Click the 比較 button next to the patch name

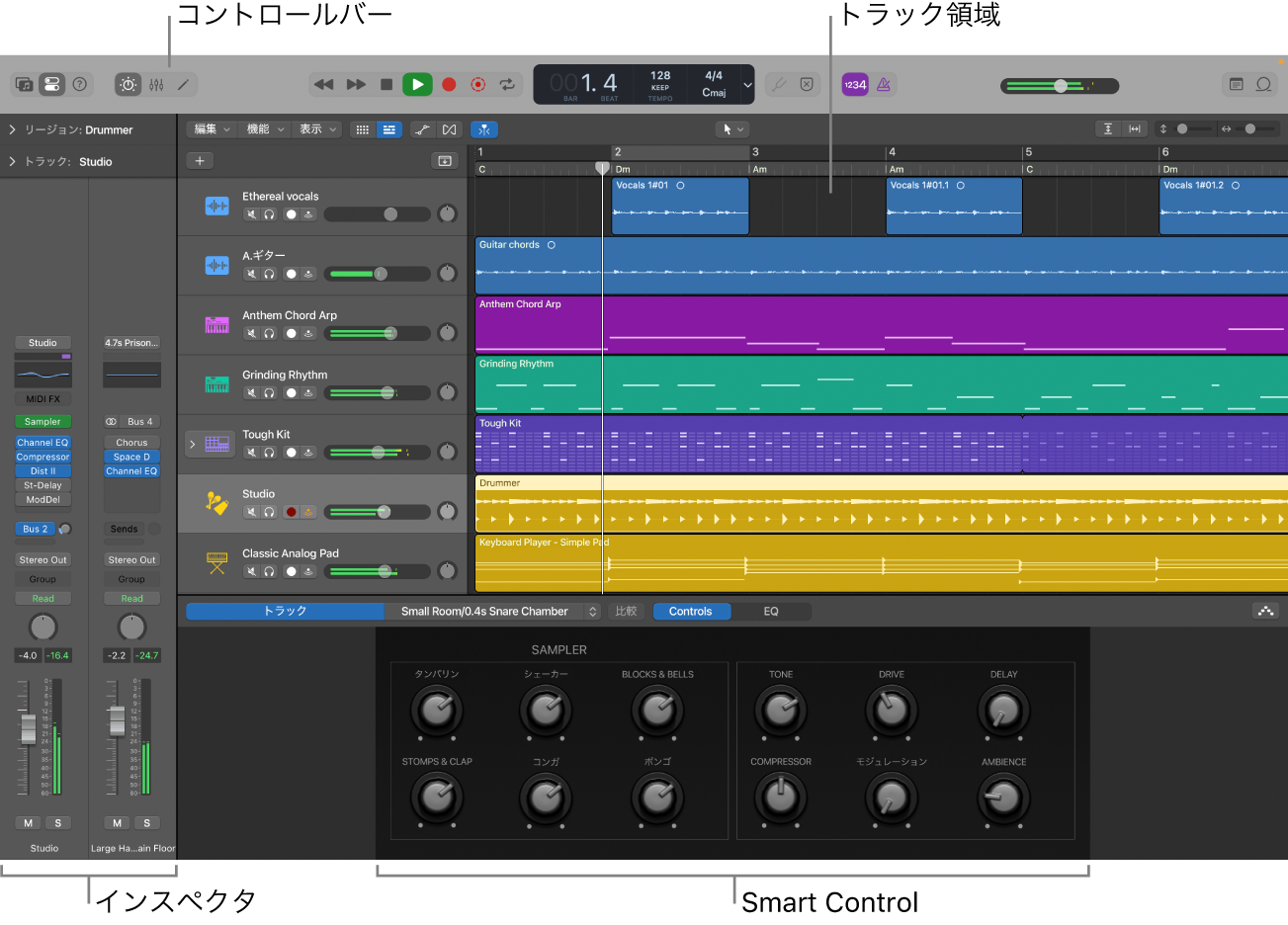626,611
